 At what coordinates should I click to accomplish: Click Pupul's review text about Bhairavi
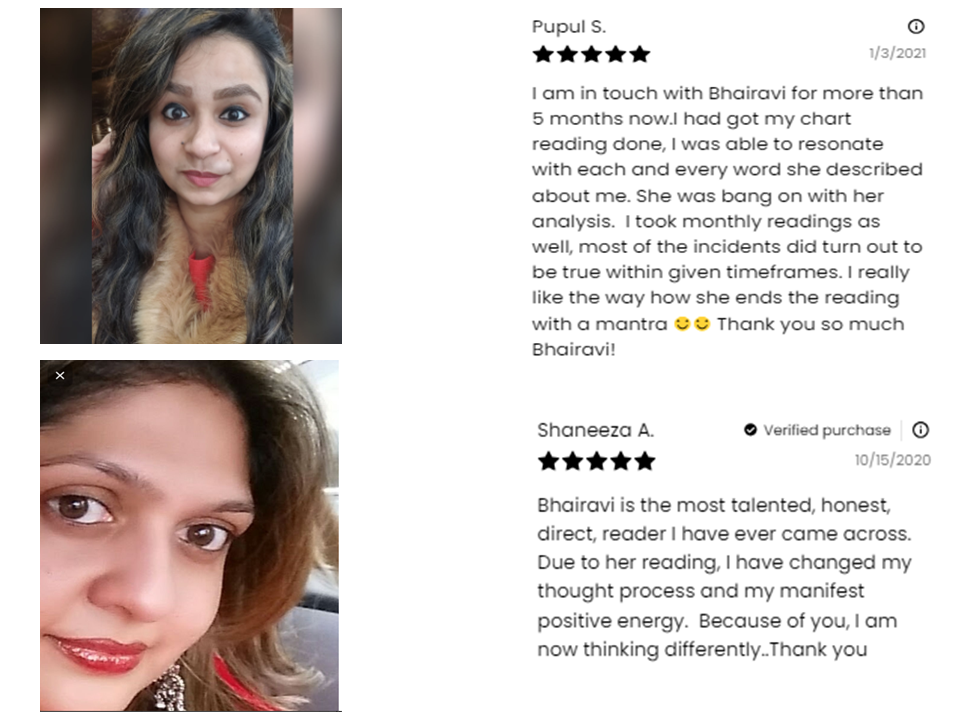point(727,221)
